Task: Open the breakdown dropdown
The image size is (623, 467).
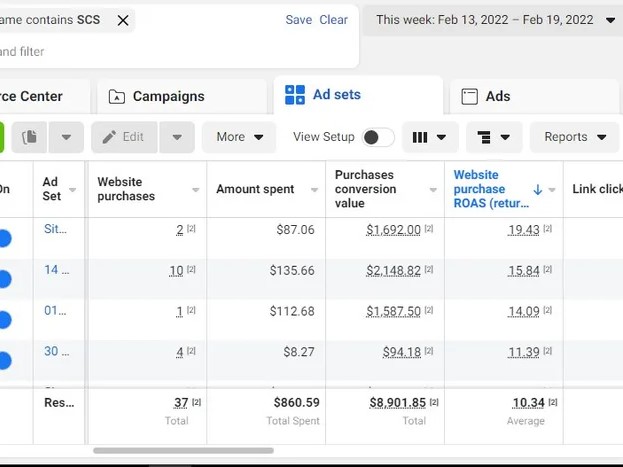Action: click(494, 137)
